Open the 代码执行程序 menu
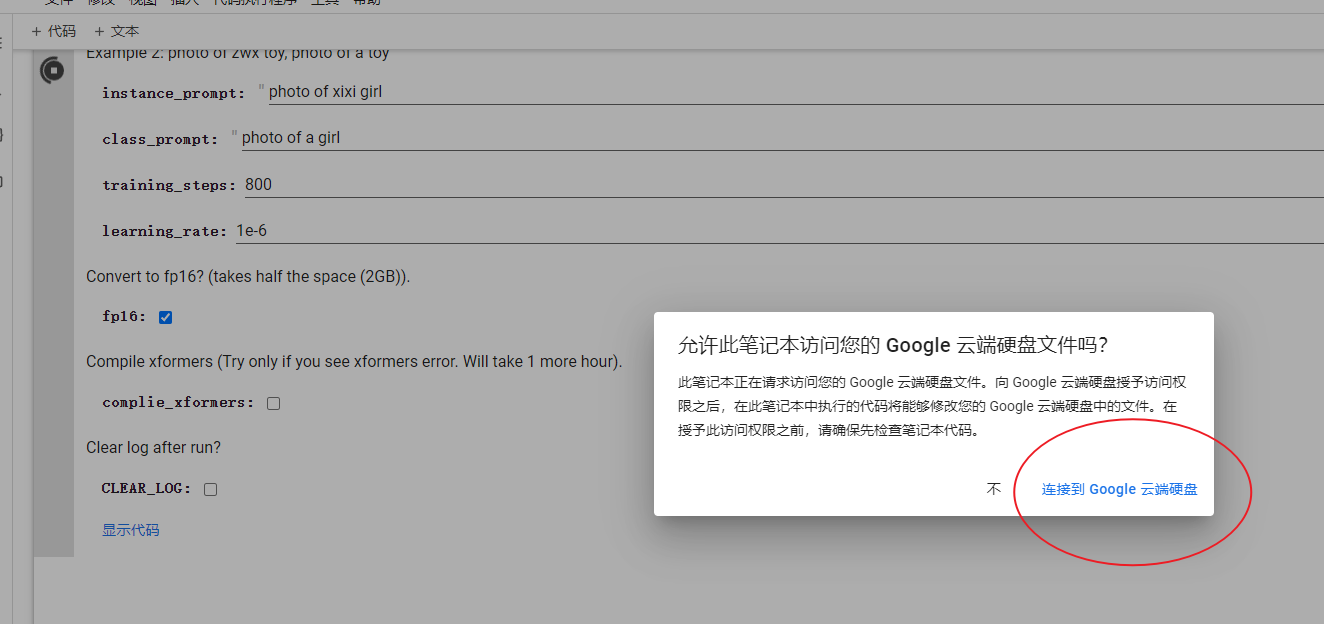 click(253, 3)
